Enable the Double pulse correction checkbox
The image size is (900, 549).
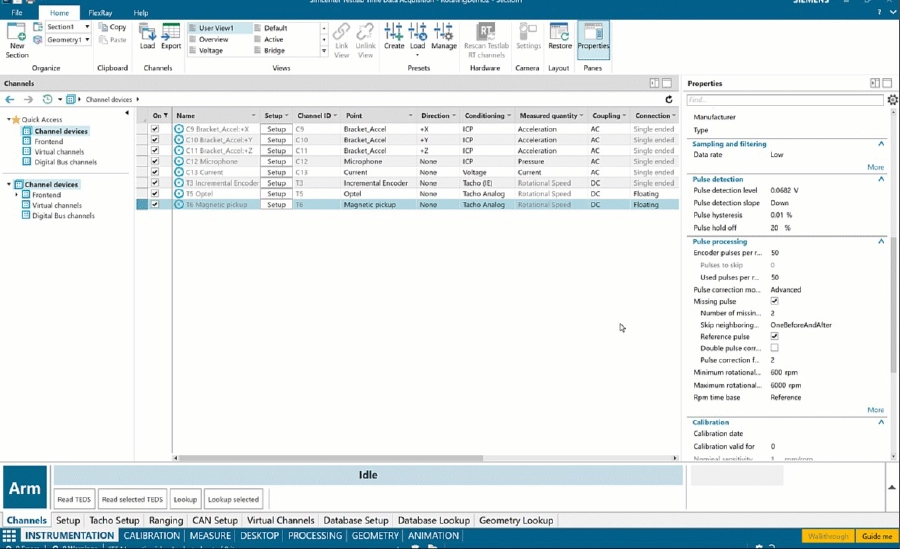(774, 348)
